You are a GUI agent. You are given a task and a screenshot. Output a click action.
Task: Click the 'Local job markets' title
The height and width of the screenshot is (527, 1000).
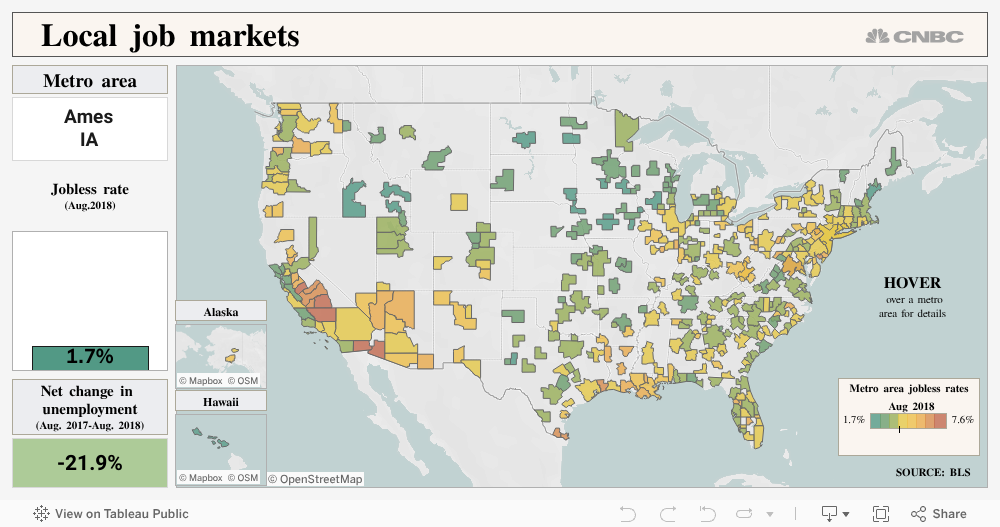click(170, 36)
